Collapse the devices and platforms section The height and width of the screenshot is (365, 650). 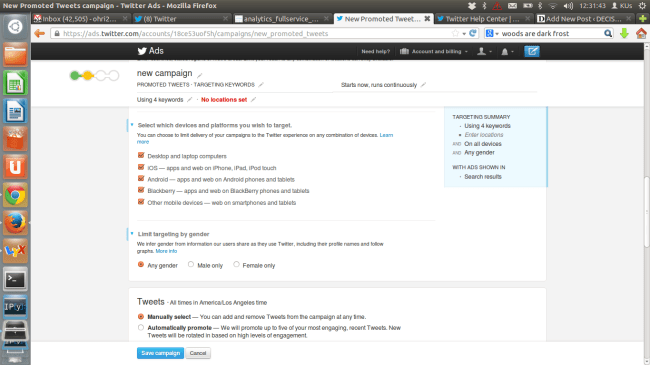132,125
